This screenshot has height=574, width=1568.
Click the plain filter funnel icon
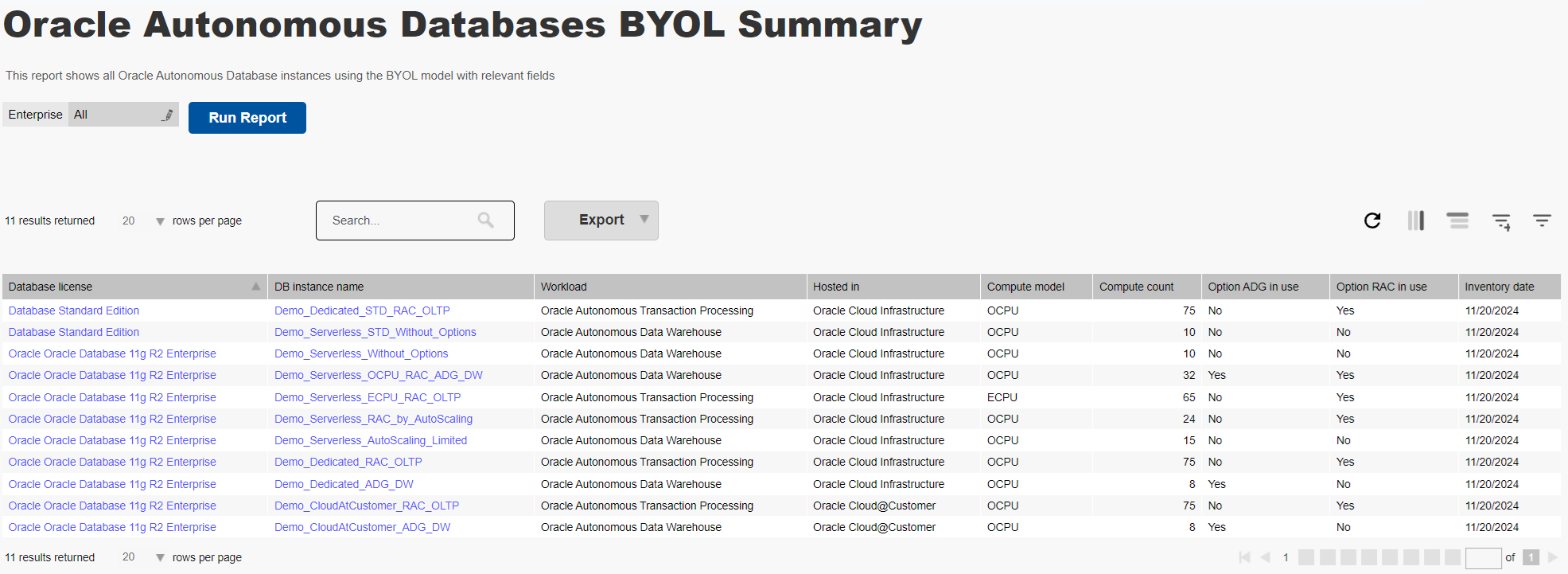tap(1542, 221)
